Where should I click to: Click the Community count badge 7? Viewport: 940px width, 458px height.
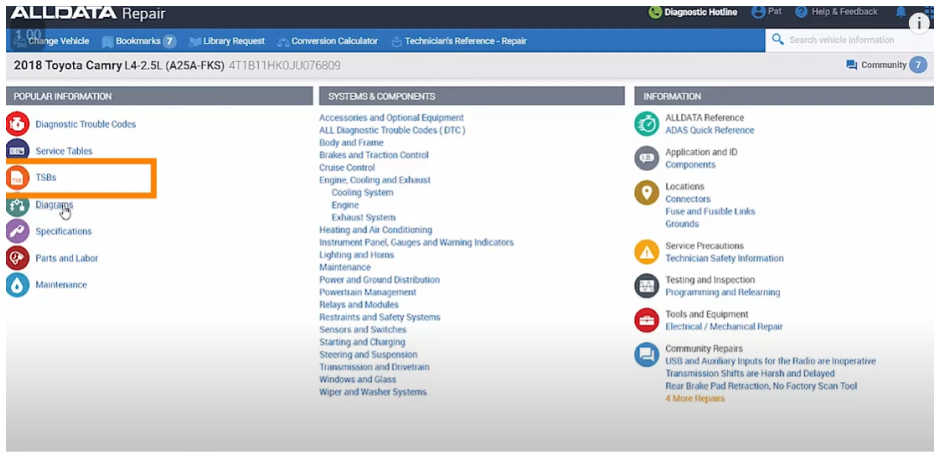pyautogui.click(x=918, y=65)
